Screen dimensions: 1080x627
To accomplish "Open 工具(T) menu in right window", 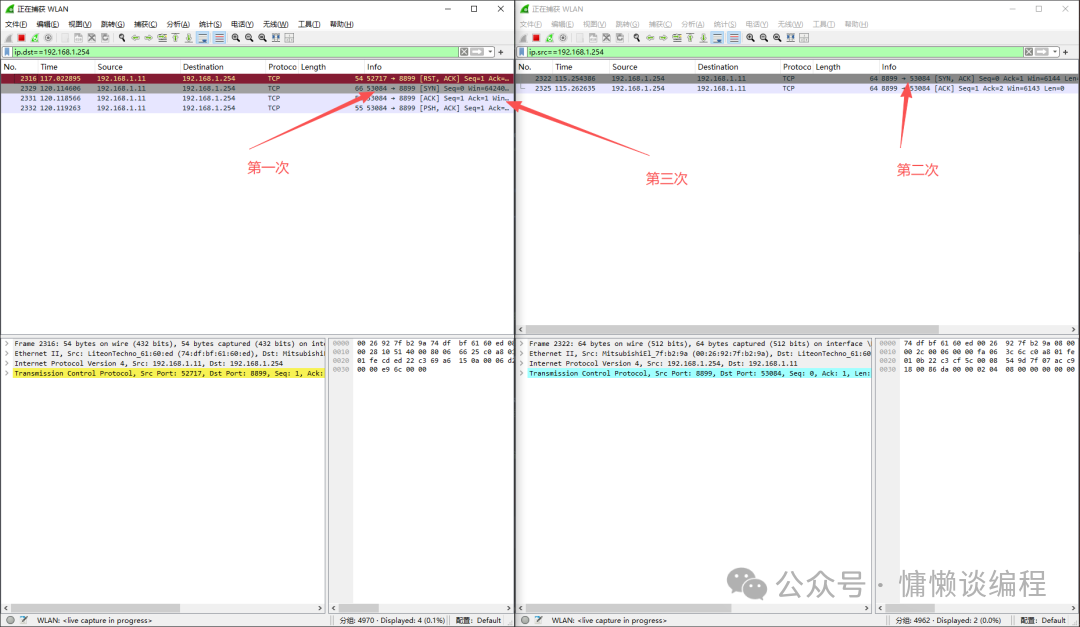I will point(824,24).
